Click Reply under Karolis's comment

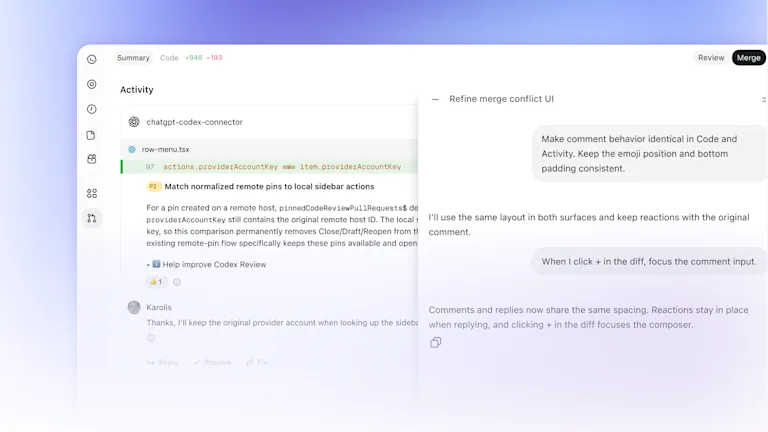(162, 362)
